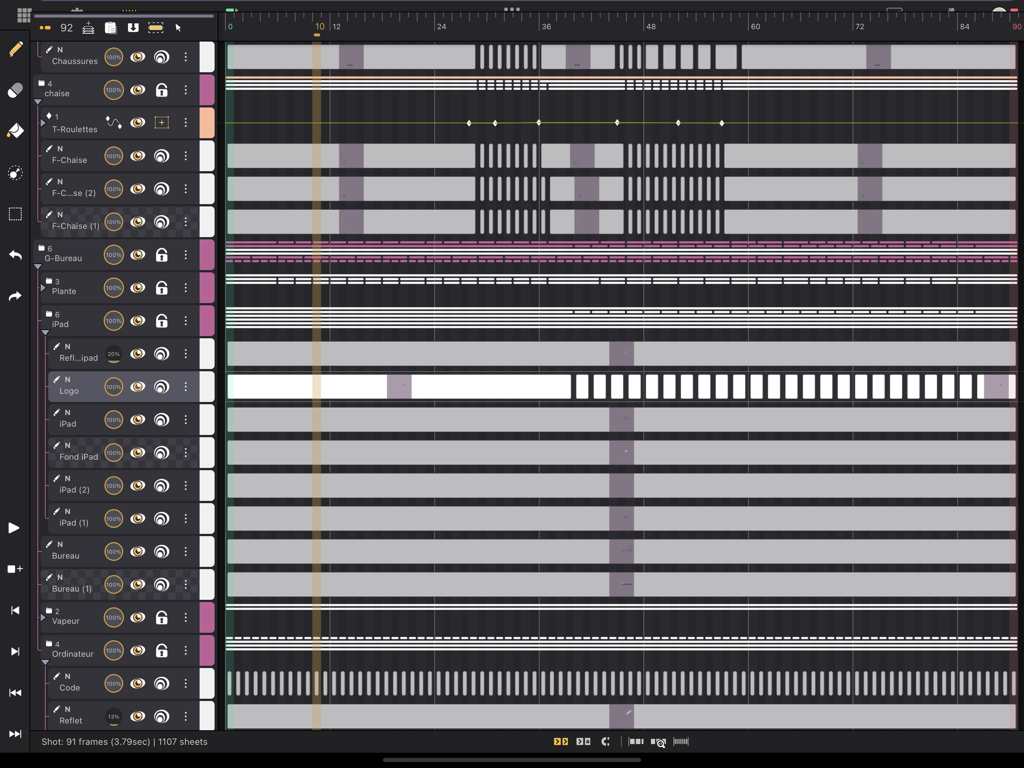Viewport: 1024px width, 768px height.
Task: Open the Vapeur group three-dot menu
Action: (185, 618)
